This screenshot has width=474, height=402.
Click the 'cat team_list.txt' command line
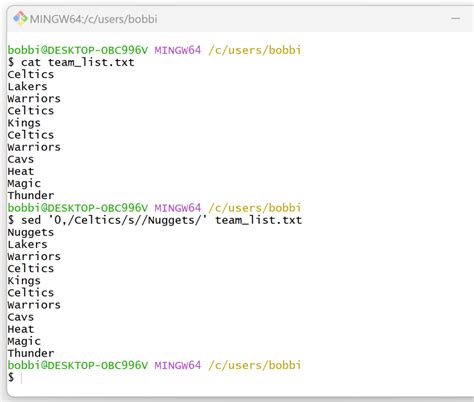[71, 62]
